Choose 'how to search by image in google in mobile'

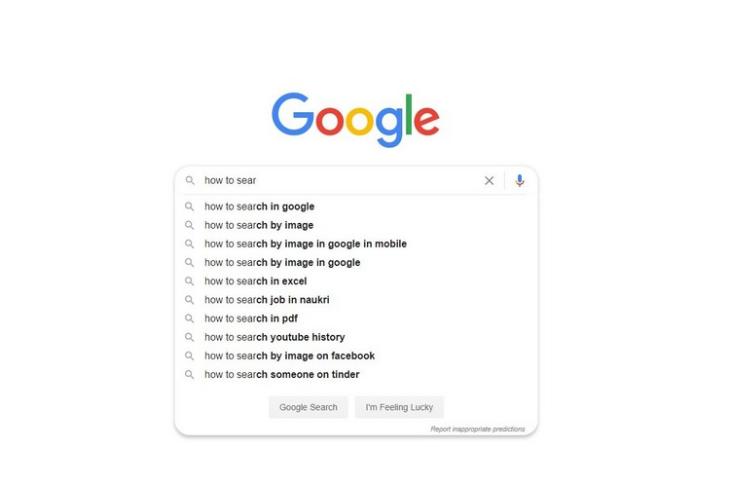(x=356, y=244)
